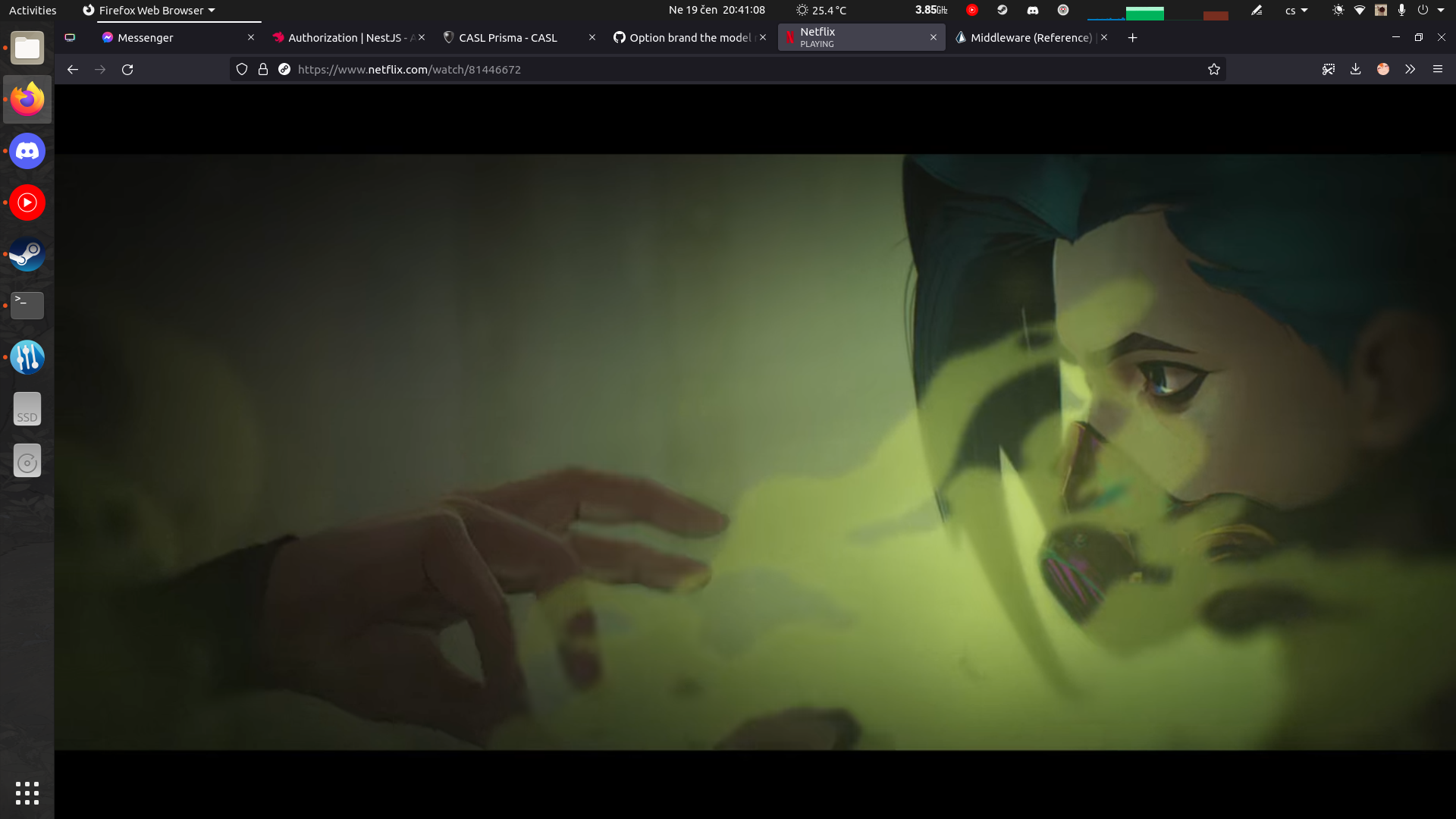Switch to the CASL Prisma tab

(508, 37)
